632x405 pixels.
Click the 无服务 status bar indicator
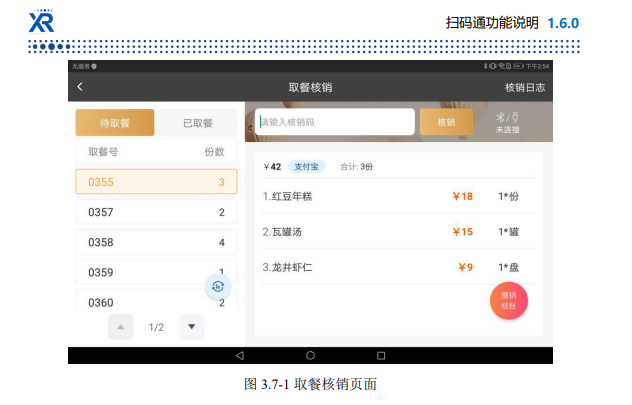click(81, 66)
